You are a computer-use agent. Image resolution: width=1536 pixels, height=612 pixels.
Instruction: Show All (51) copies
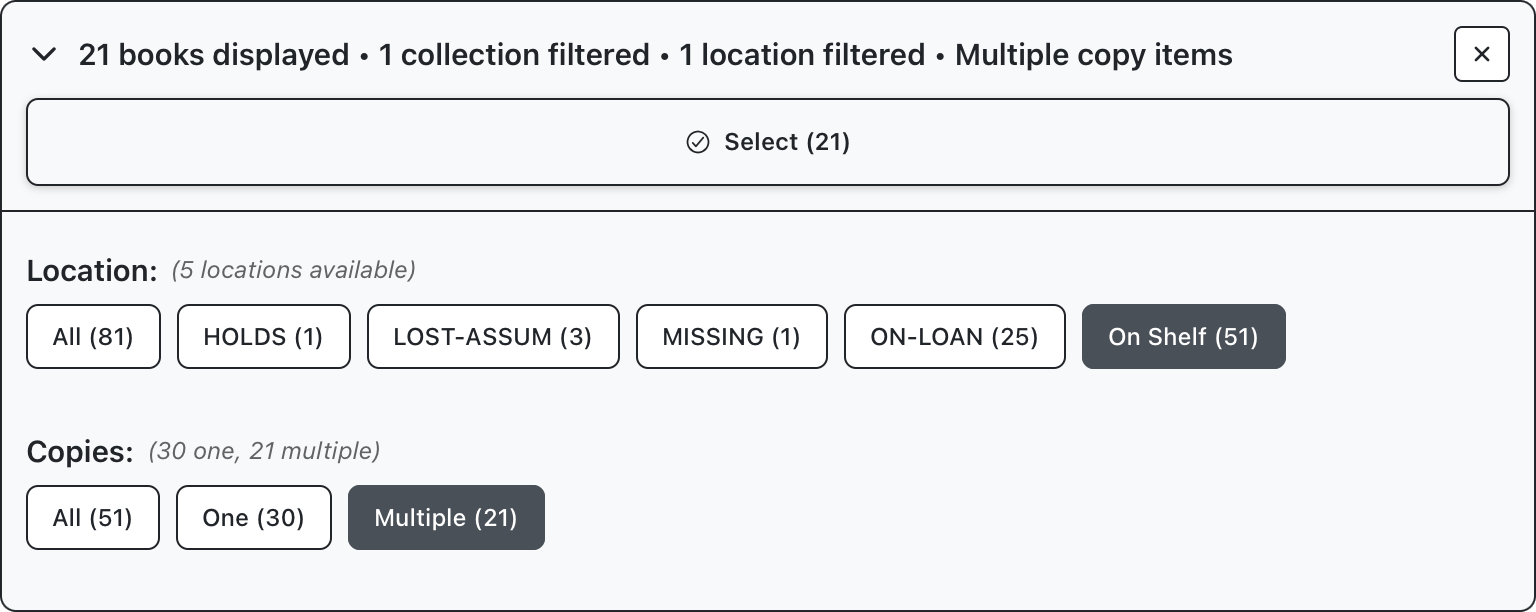pyautogui.click(x=92, y=518)
